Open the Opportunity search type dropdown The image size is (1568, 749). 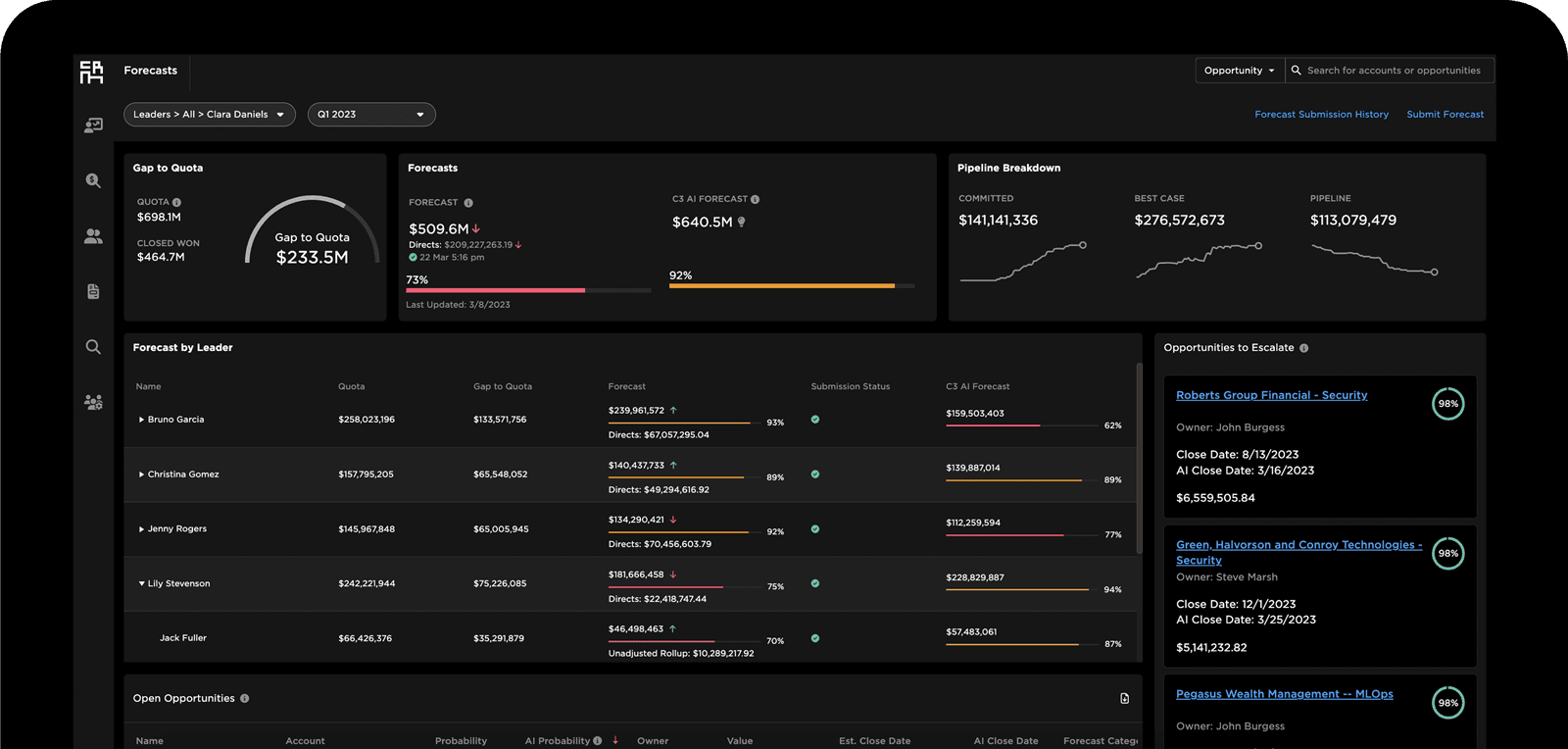point(1240,71)
